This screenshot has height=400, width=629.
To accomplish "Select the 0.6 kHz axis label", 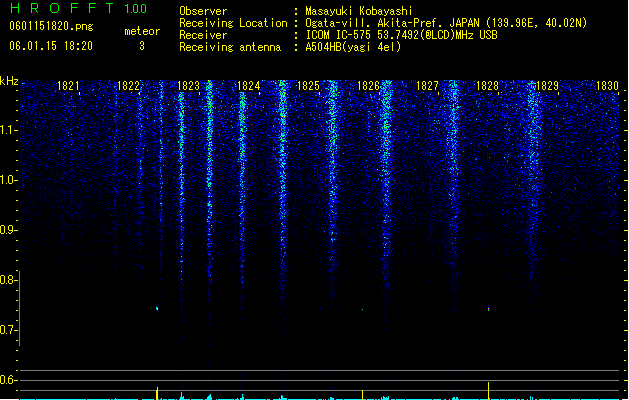I will pos(8,380).
